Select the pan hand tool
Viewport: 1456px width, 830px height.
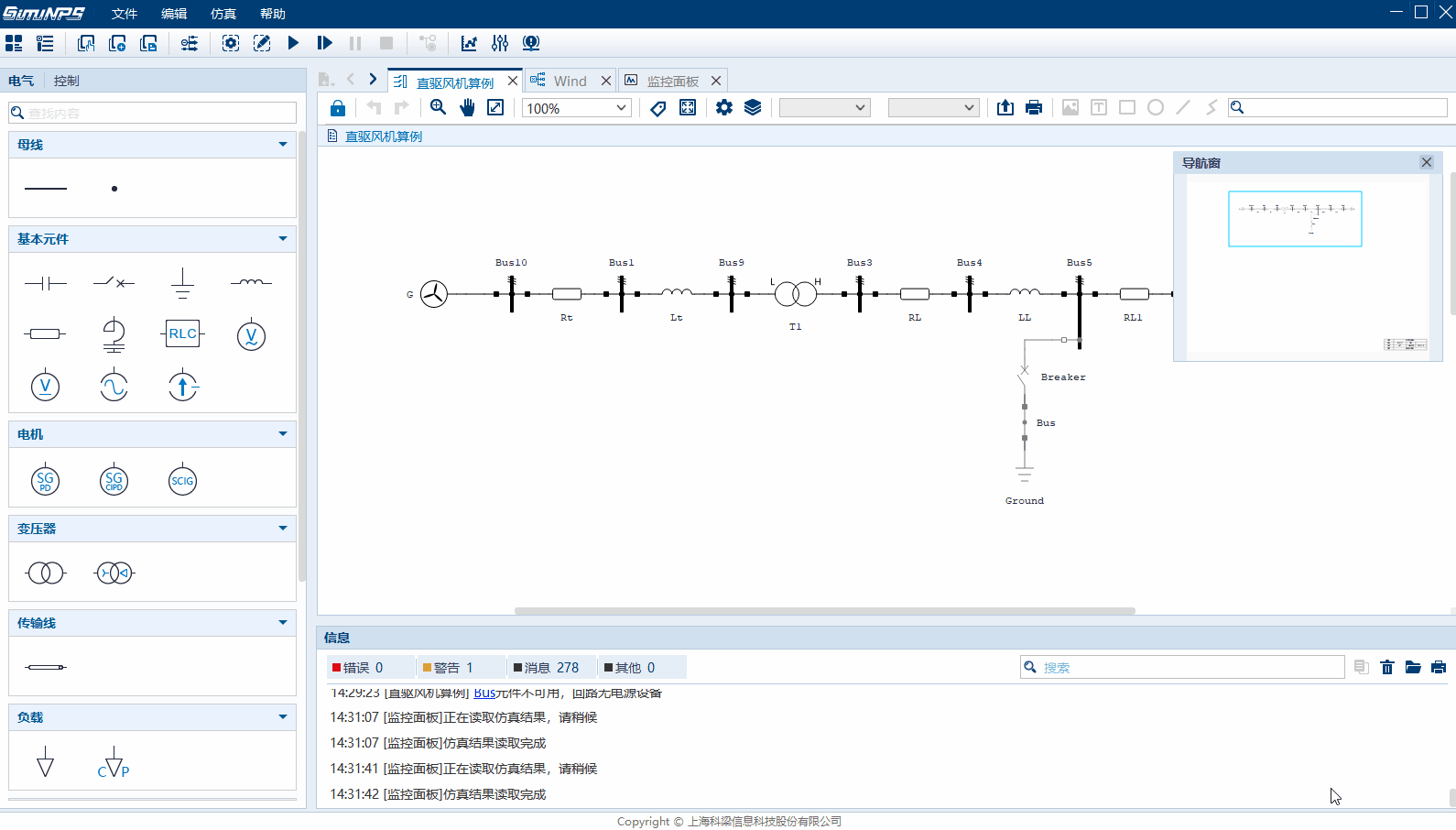(467, 108)
